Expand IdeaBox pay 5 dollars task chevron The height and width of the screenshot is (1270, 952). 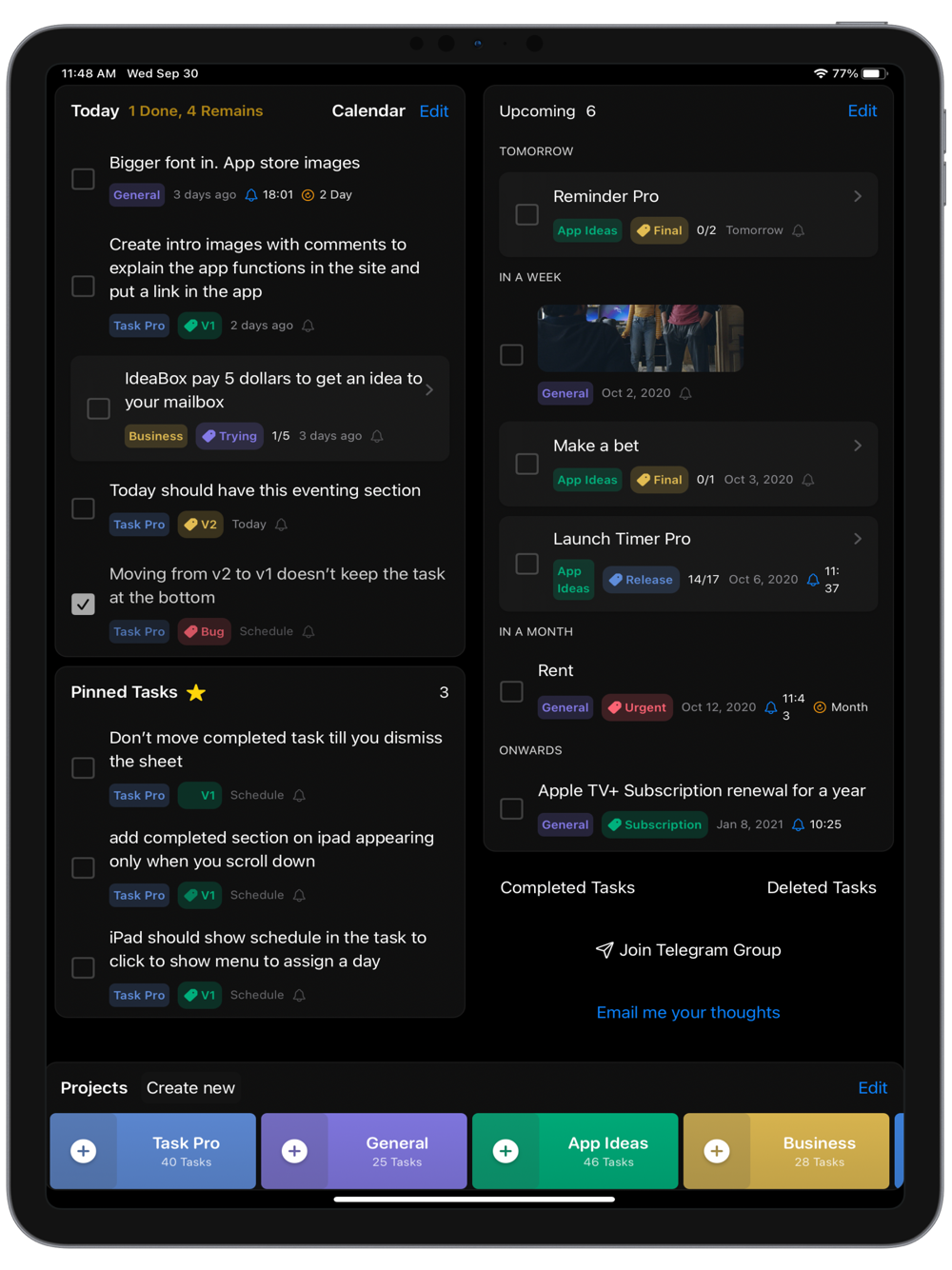pos(429,389)
